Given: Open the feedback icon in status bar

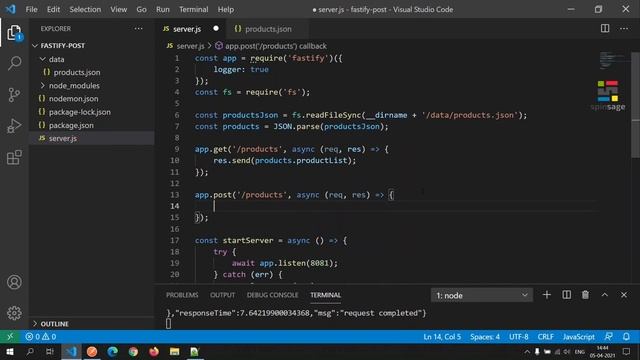Looking at the screenshot, I should 608,337.
